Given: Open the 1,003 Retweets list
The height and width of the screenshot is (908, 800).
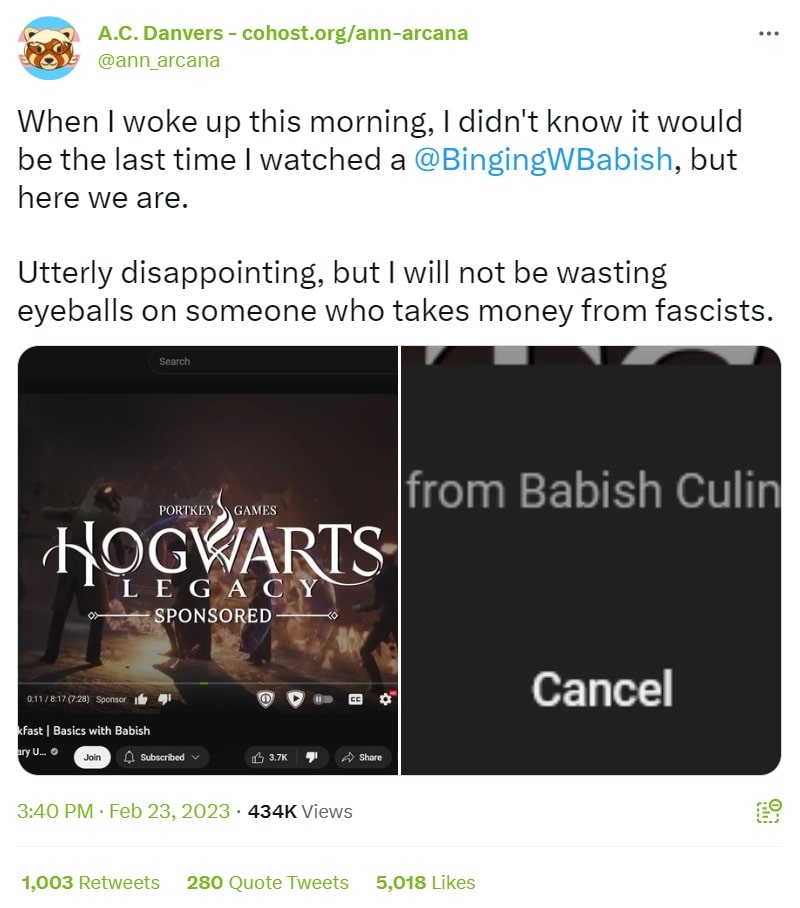Looking at the screenshot, I should coord(90,882).
